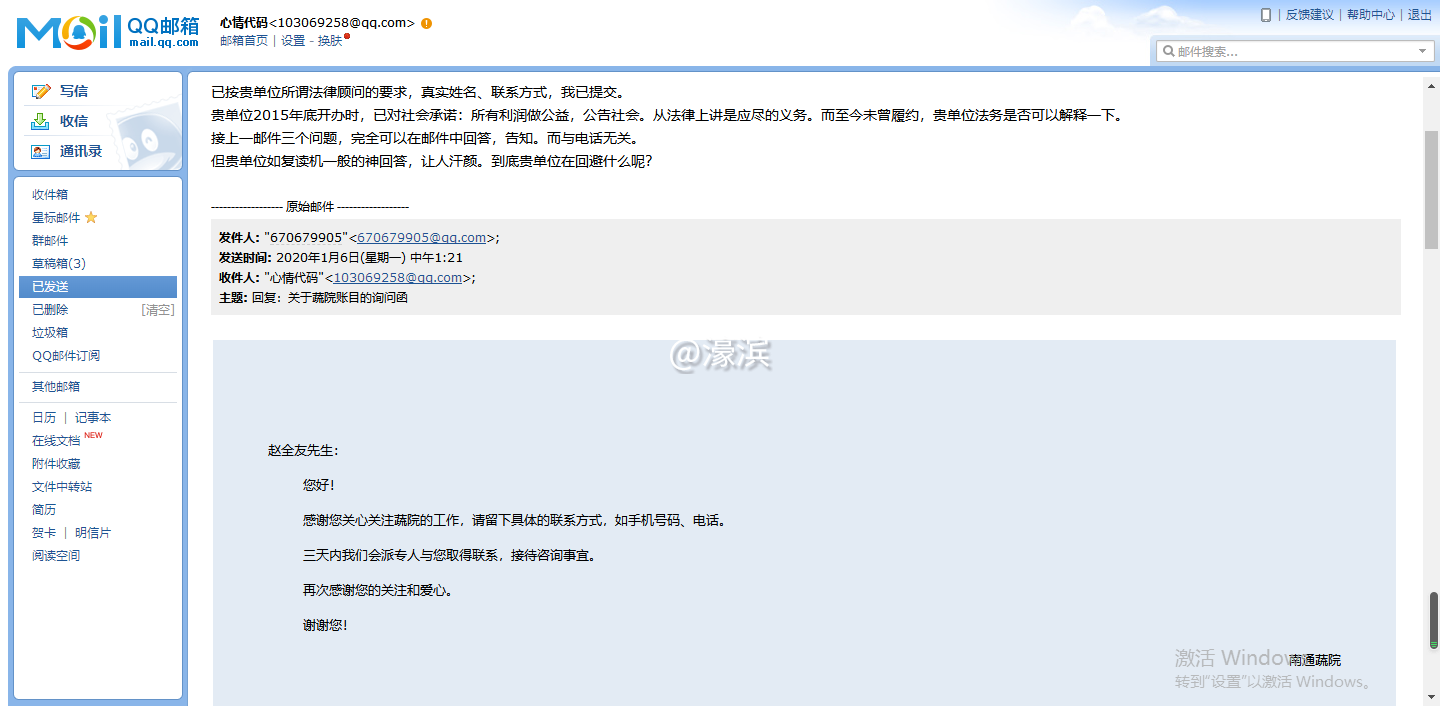Empty deleted mail using 清空
Image resolution: width=1440 pixels, height=706 pixels.
click(x=157, y=309)
